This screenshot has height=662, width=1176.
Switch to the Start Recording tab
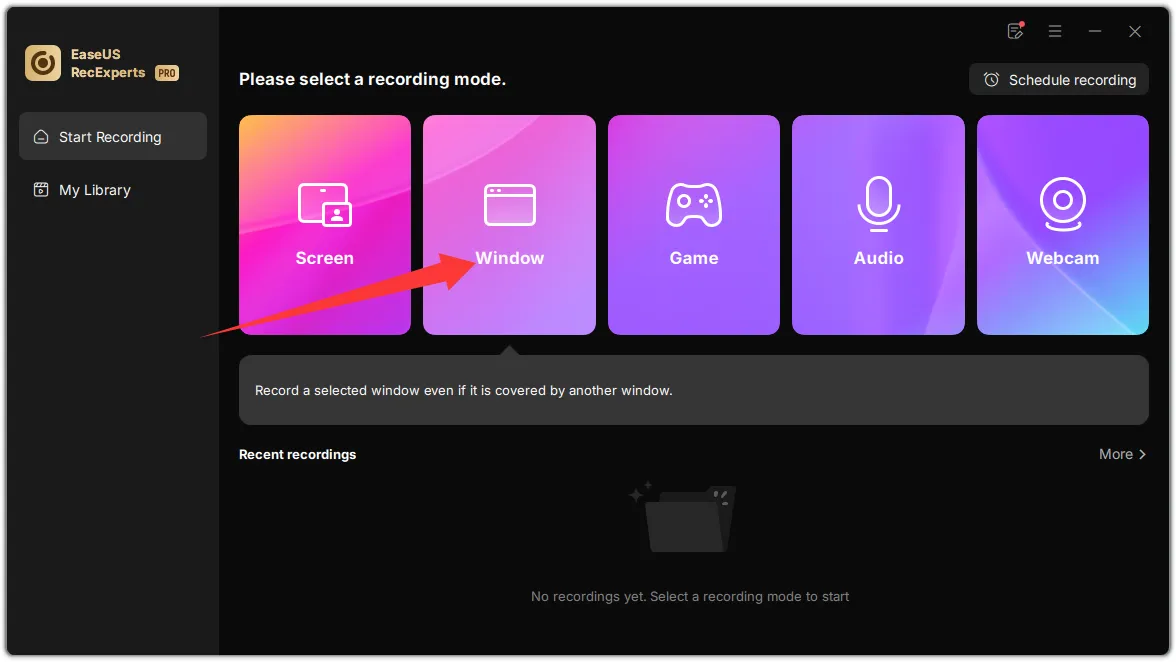point(112,137)
